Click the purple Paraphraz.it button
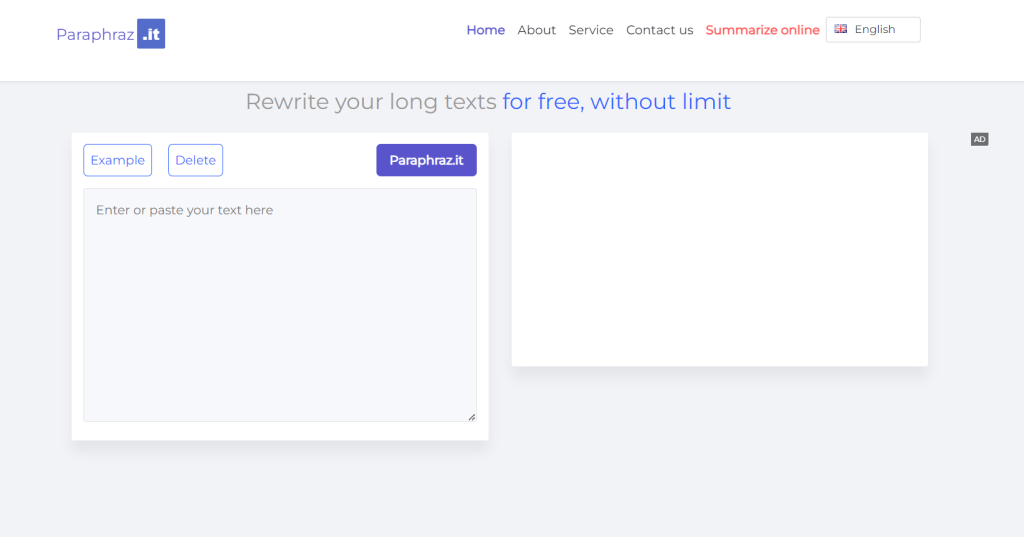This screenshot has width=1024, height=537. click(x=426, y=160)
